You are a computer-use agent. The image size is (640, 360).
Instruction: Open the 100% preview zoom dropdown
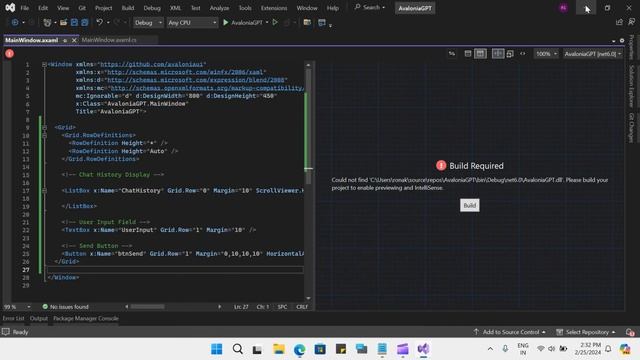click(x=546, y=53)
